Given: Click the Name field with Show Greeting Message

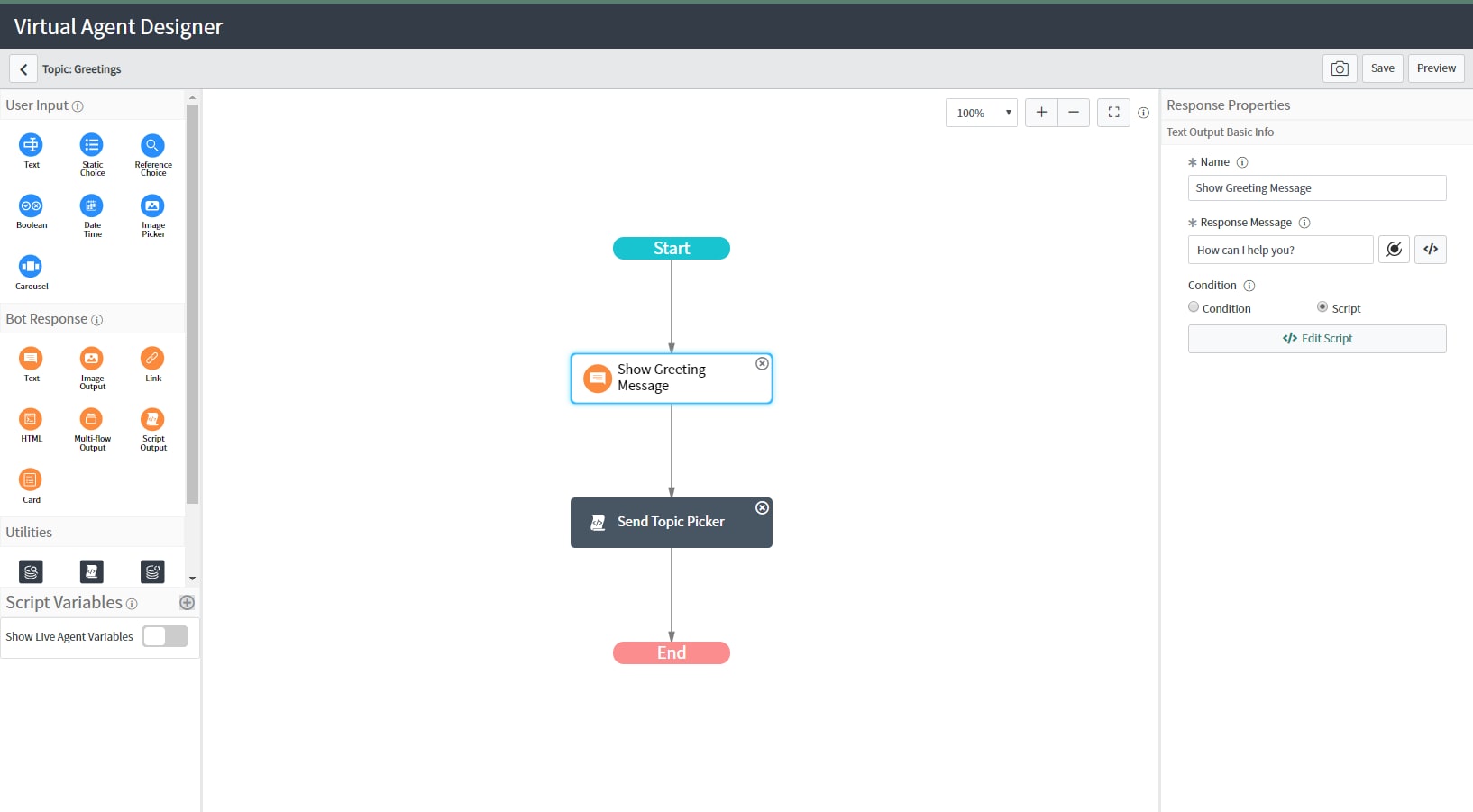Looking at the screenshot, I should click(1317, 188).
